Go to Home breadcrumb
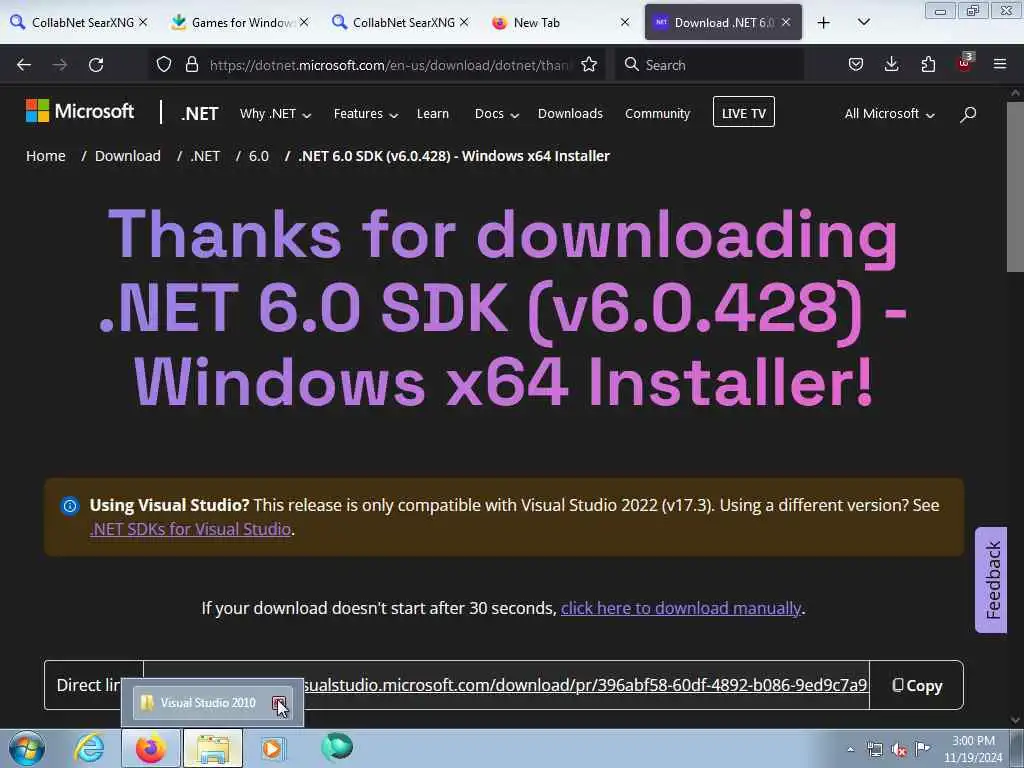Image resolution: width=1024 pixels, height=768 pixels. point(46,156)
